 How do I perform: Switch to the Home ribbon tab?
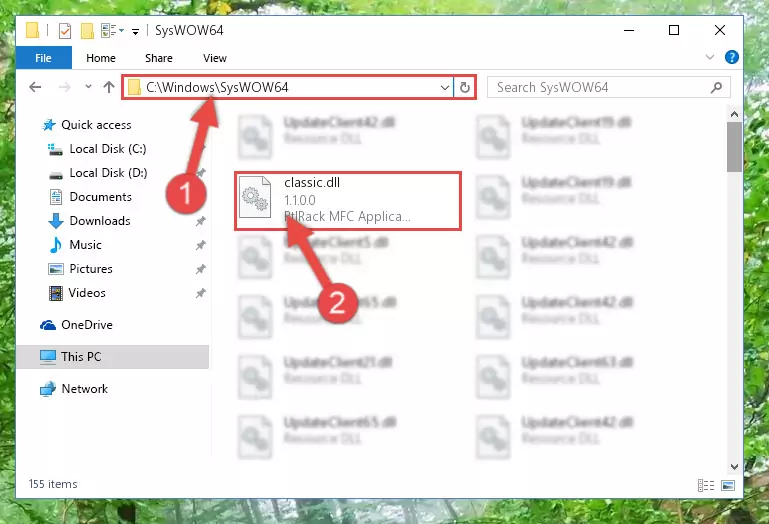pyautogui.click(x=101, y=58)
